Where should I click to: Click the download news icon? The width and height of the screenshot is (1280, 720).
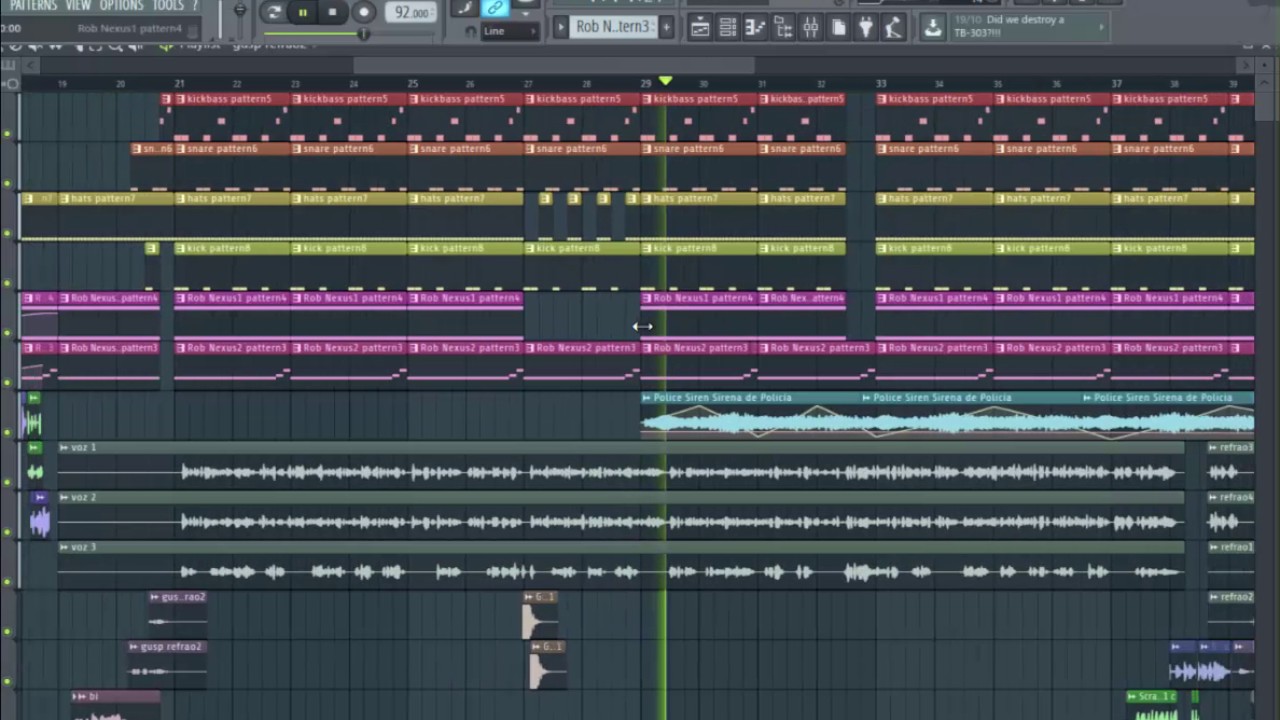pyautogui.click(x=932, y=28)
